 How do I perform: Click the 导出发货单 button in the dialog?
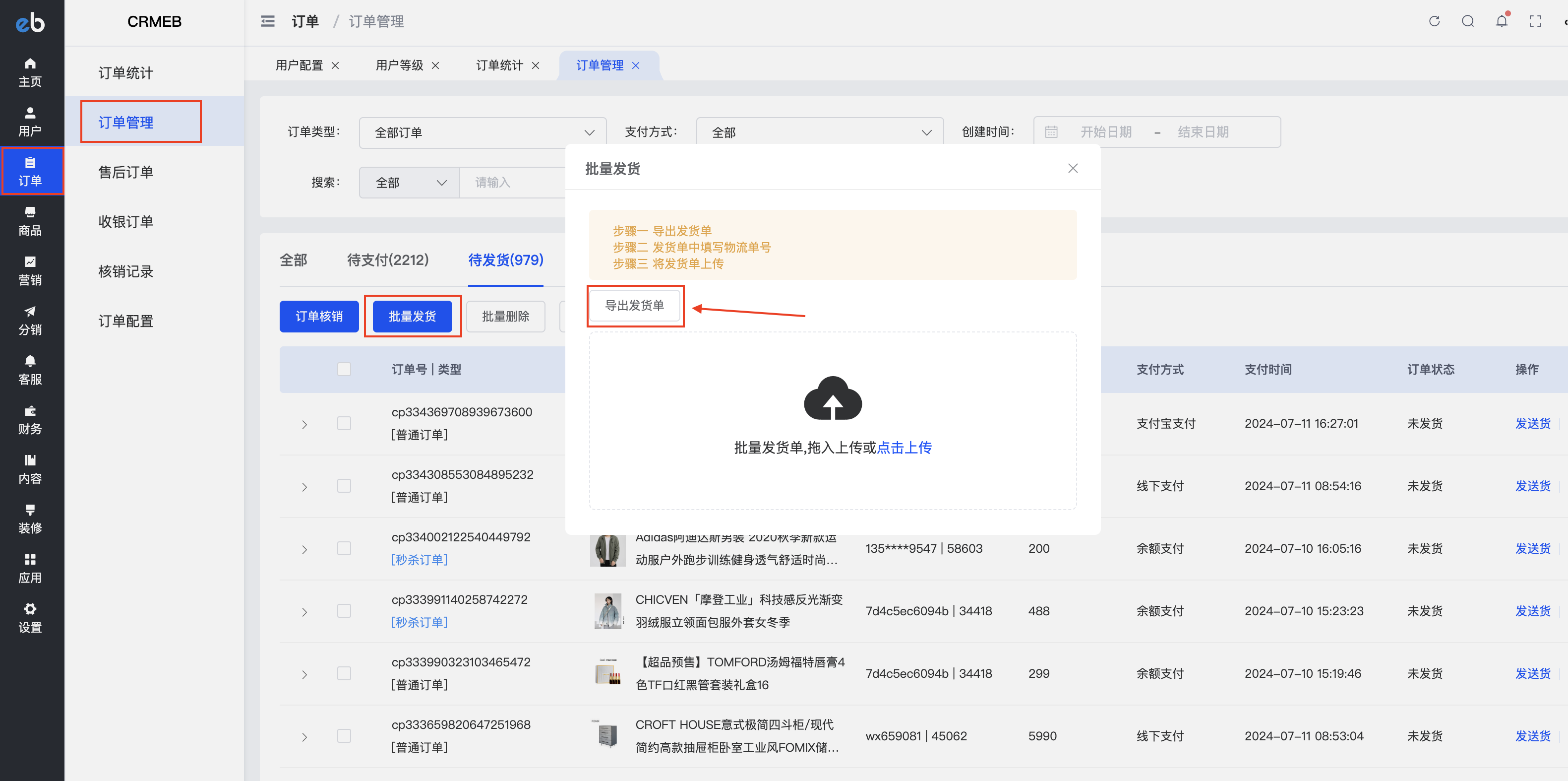pyautogui.click(x=635, y=305)
